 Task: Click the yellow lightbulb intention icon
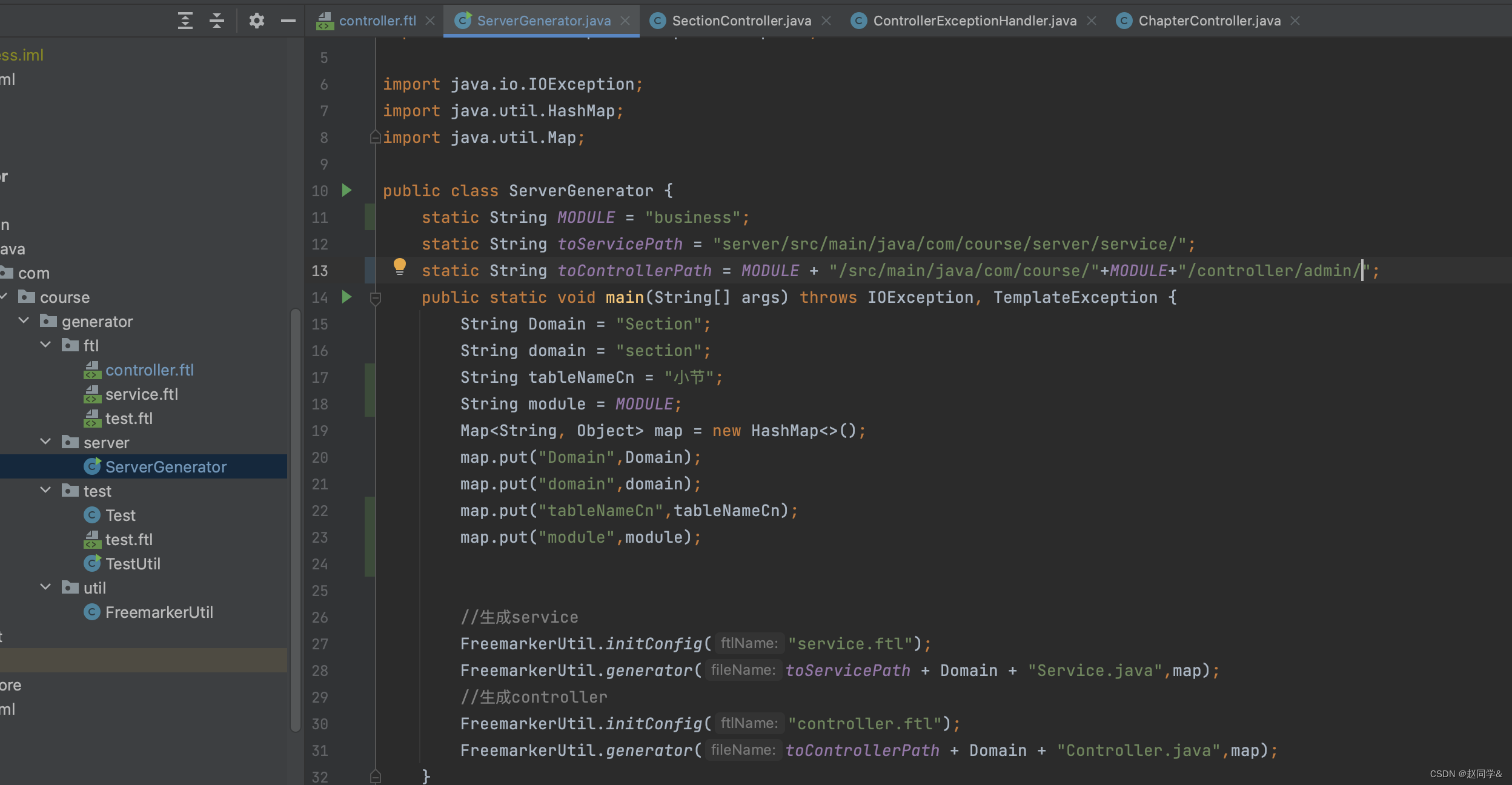[400, 267]
